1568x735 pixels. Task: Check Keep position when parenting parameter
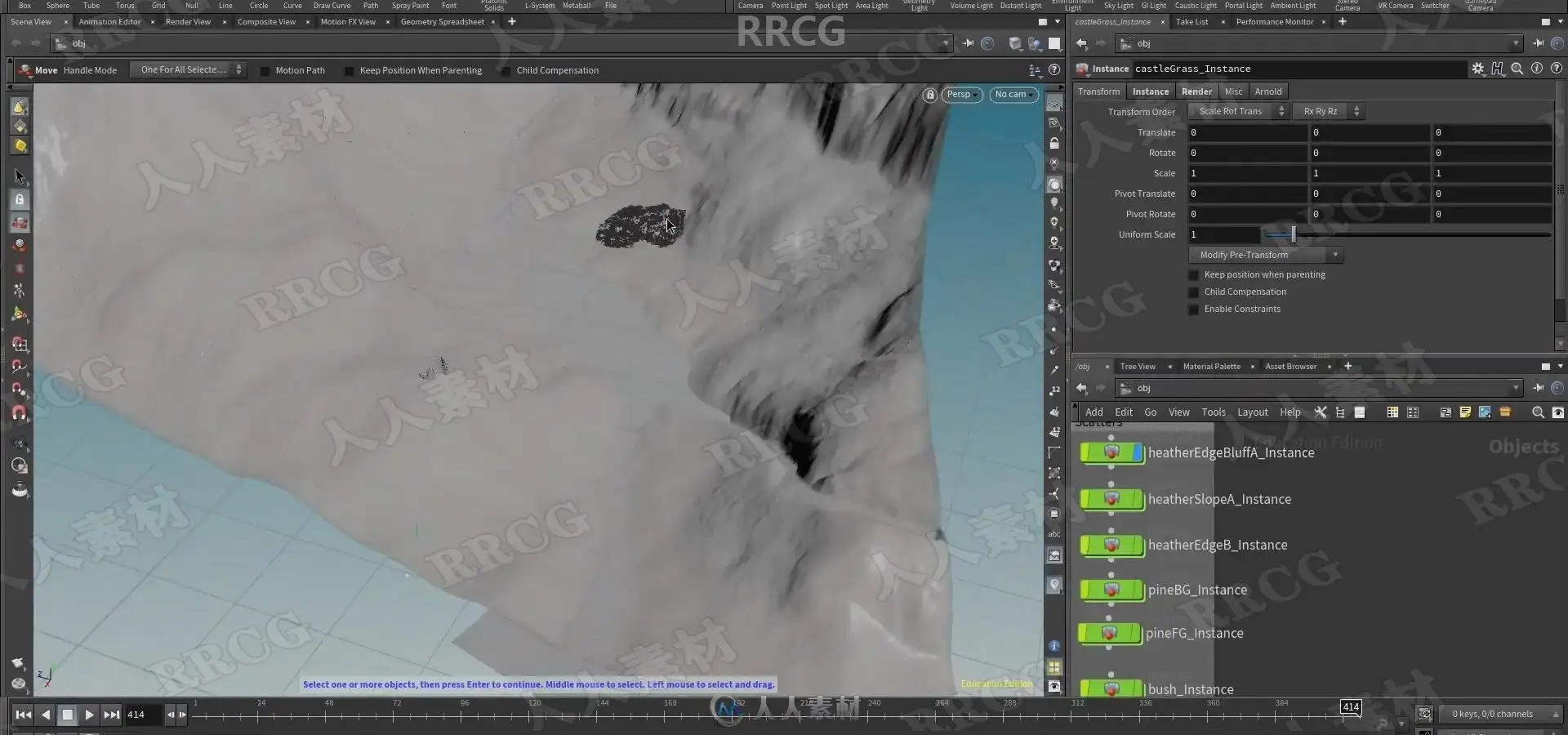1194,275
